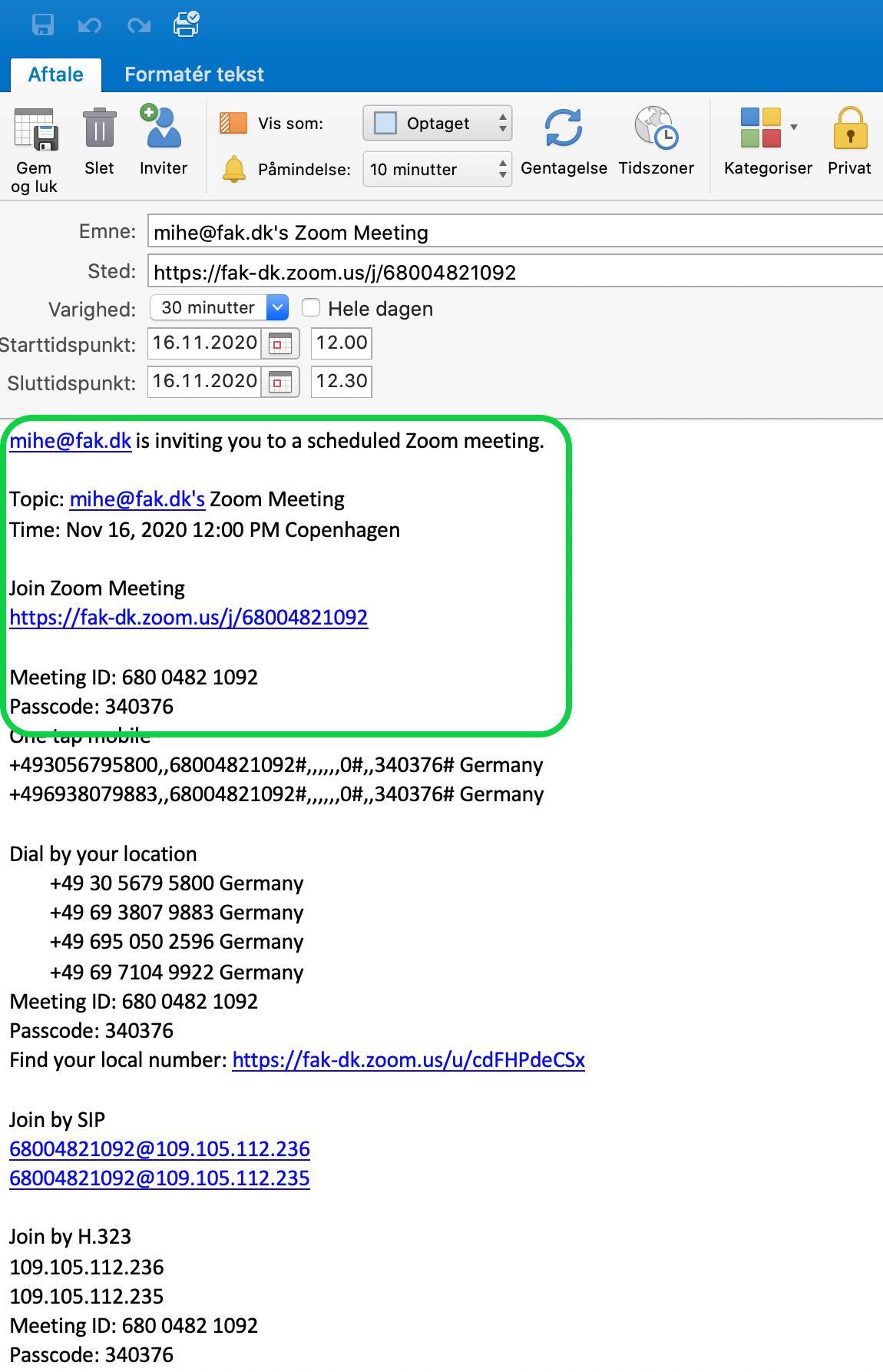883x1372 pixels.
Task: Click the 'Join by H.323' heading
Action: click(x=71, y=1237)
